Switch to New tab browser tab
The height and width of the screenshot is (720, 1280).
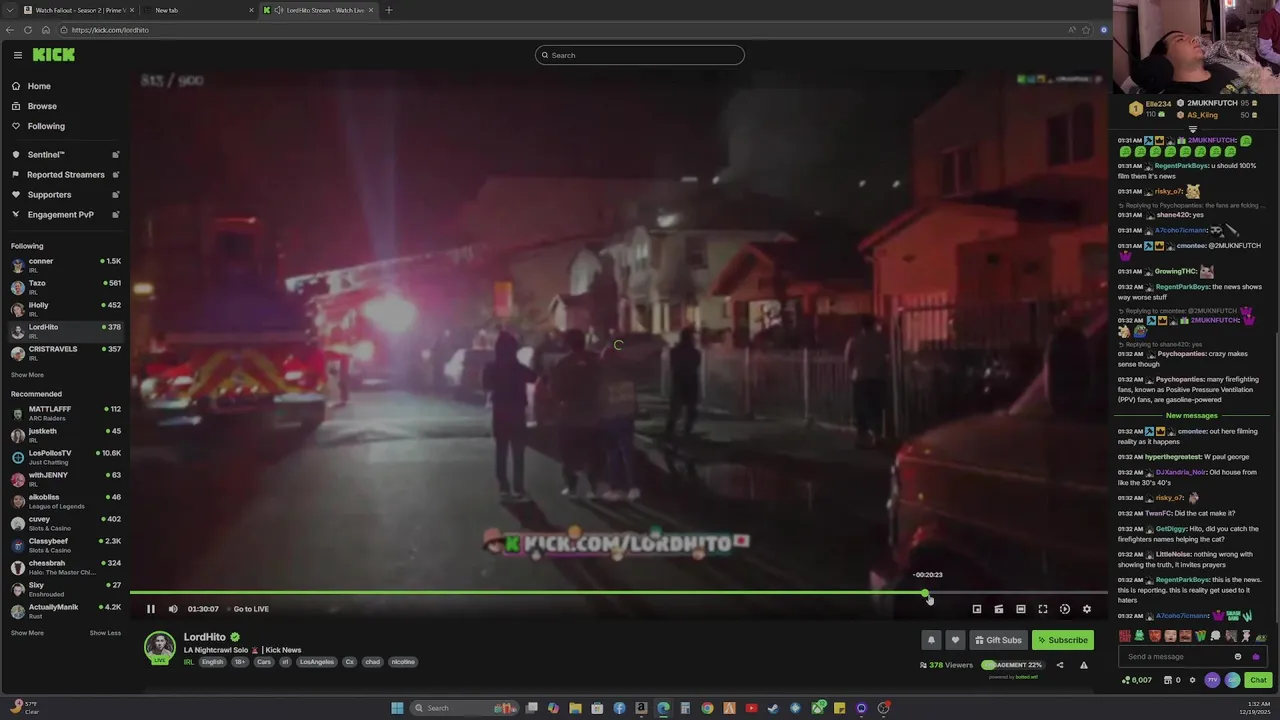(198, 10)
